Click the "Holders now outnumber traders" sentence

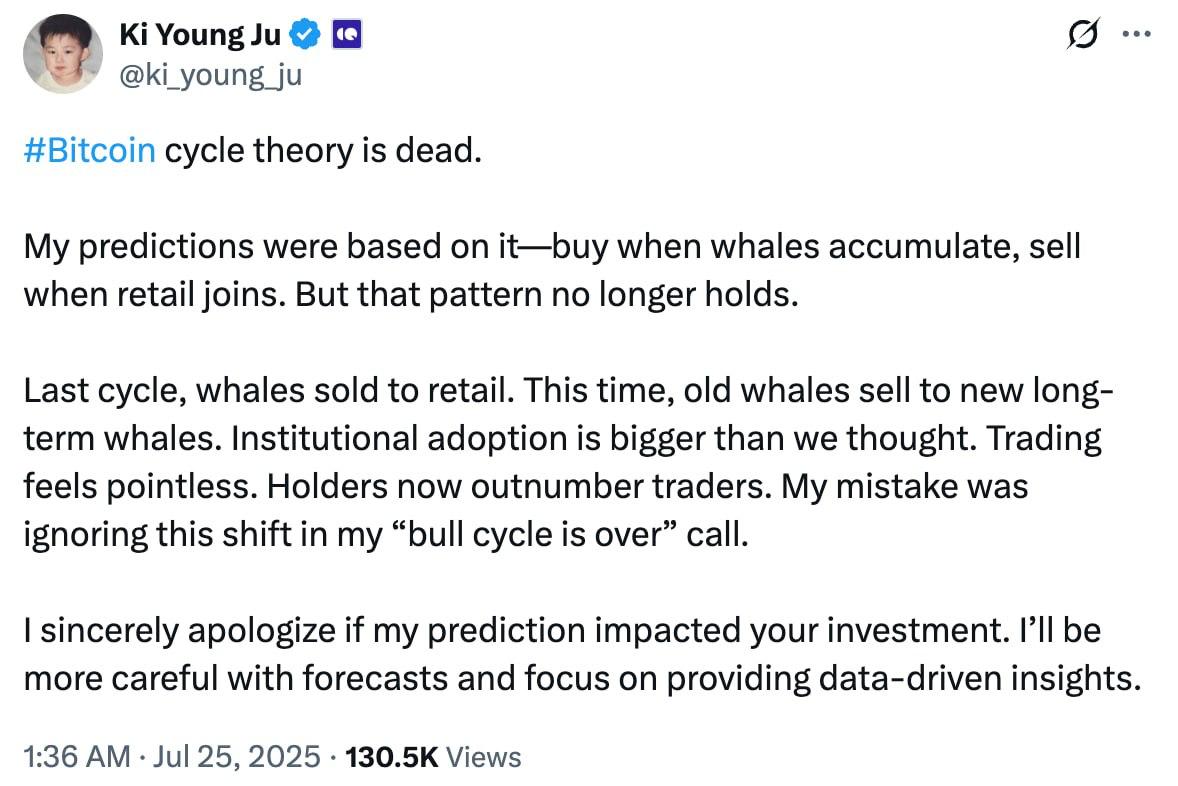coord(519,487)
